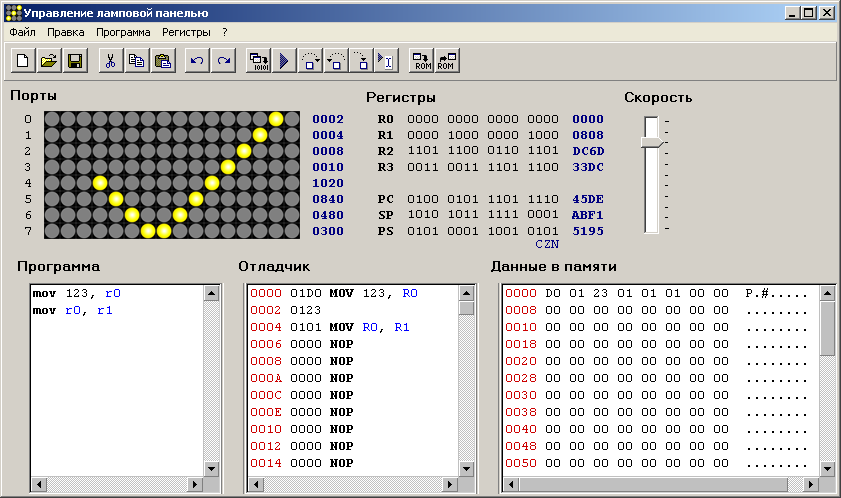Toggle the lit lamp in port row 2
This screenshot has height=498, width=841.
244,151
